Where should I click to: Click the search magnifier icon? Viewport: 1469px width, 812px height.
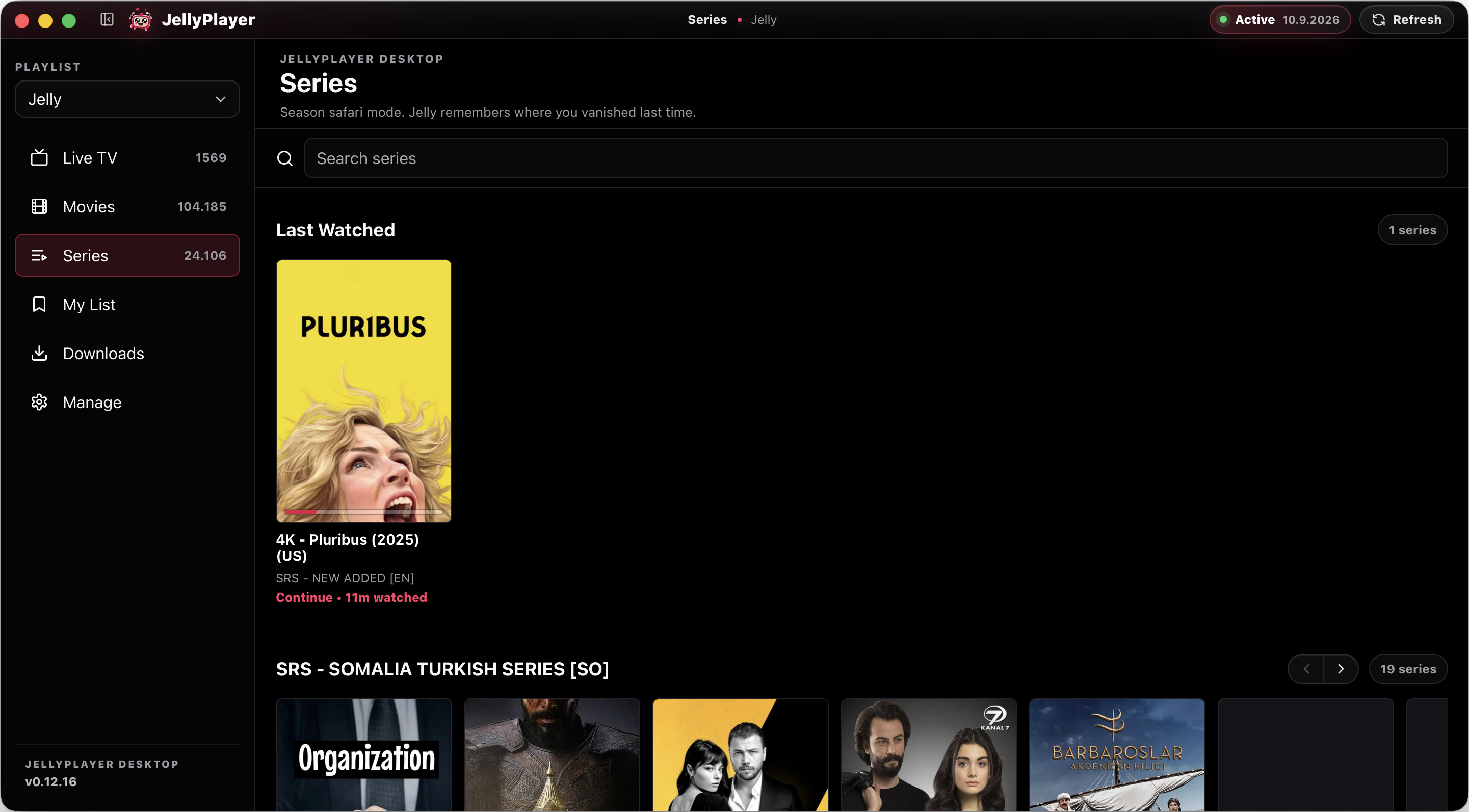[284, 158]
